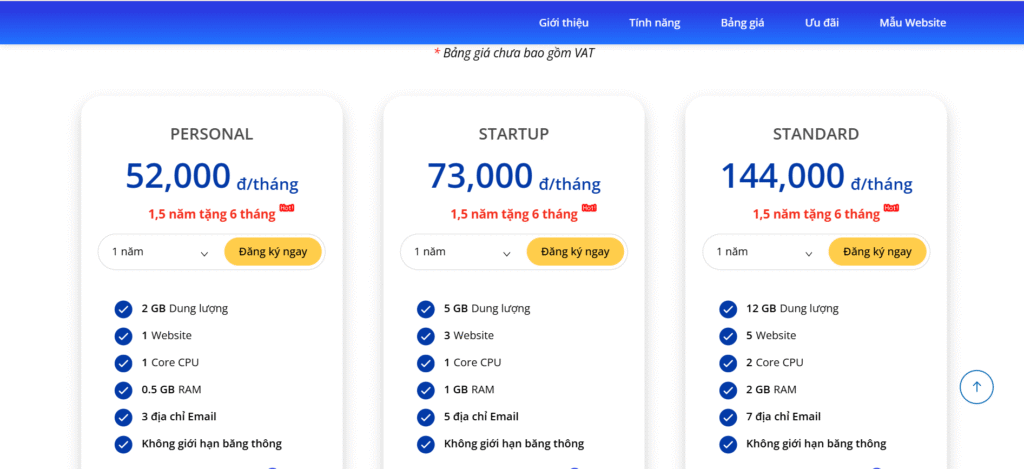Click the Hot badge on the STARTUP plan

coord(589,208)
